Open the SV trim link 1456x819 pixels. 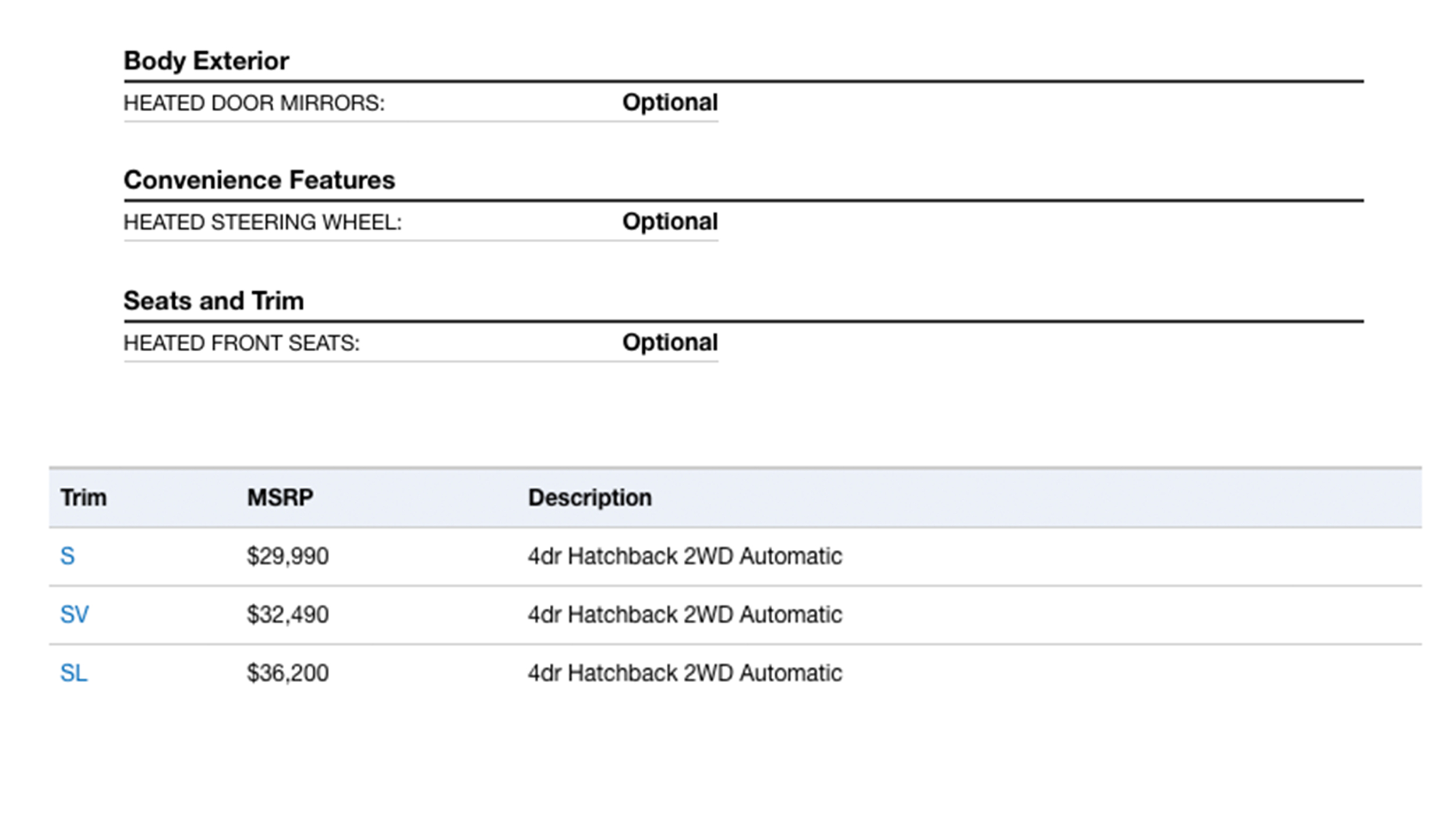(75, 615)
